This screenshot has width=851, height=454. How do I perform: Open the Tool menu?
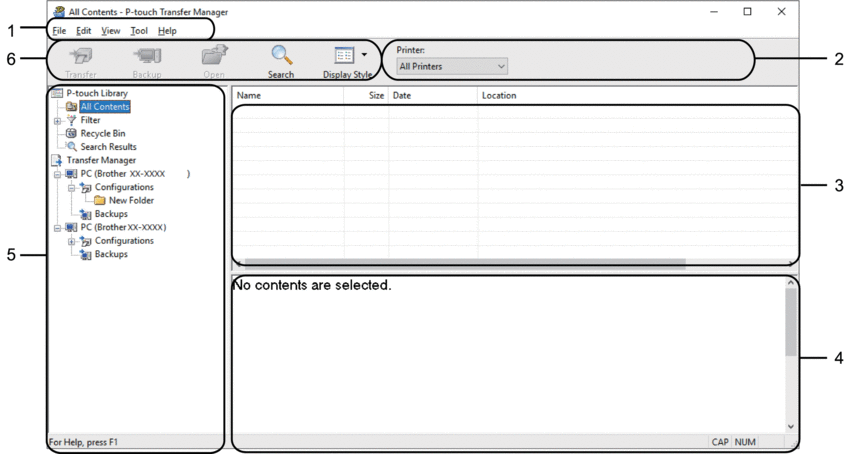pos(139,31)
